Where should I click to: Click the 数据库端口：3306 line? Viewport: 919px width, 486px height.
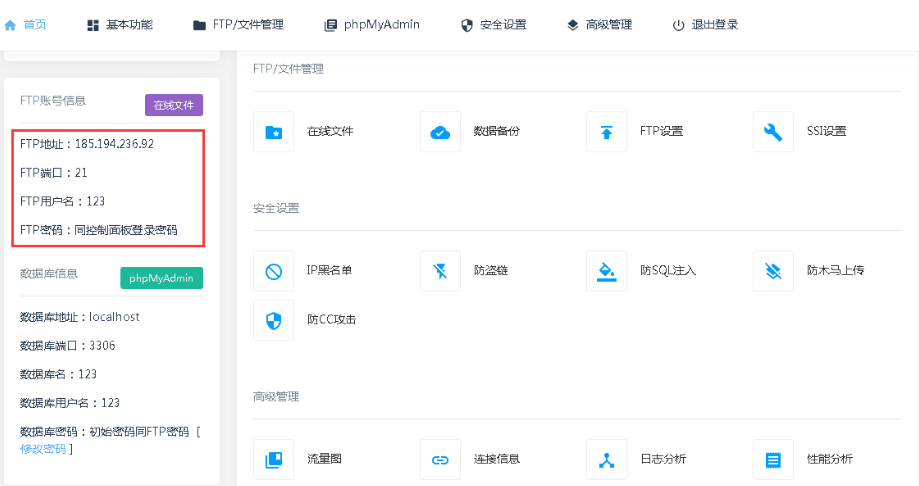pos(67,345)
